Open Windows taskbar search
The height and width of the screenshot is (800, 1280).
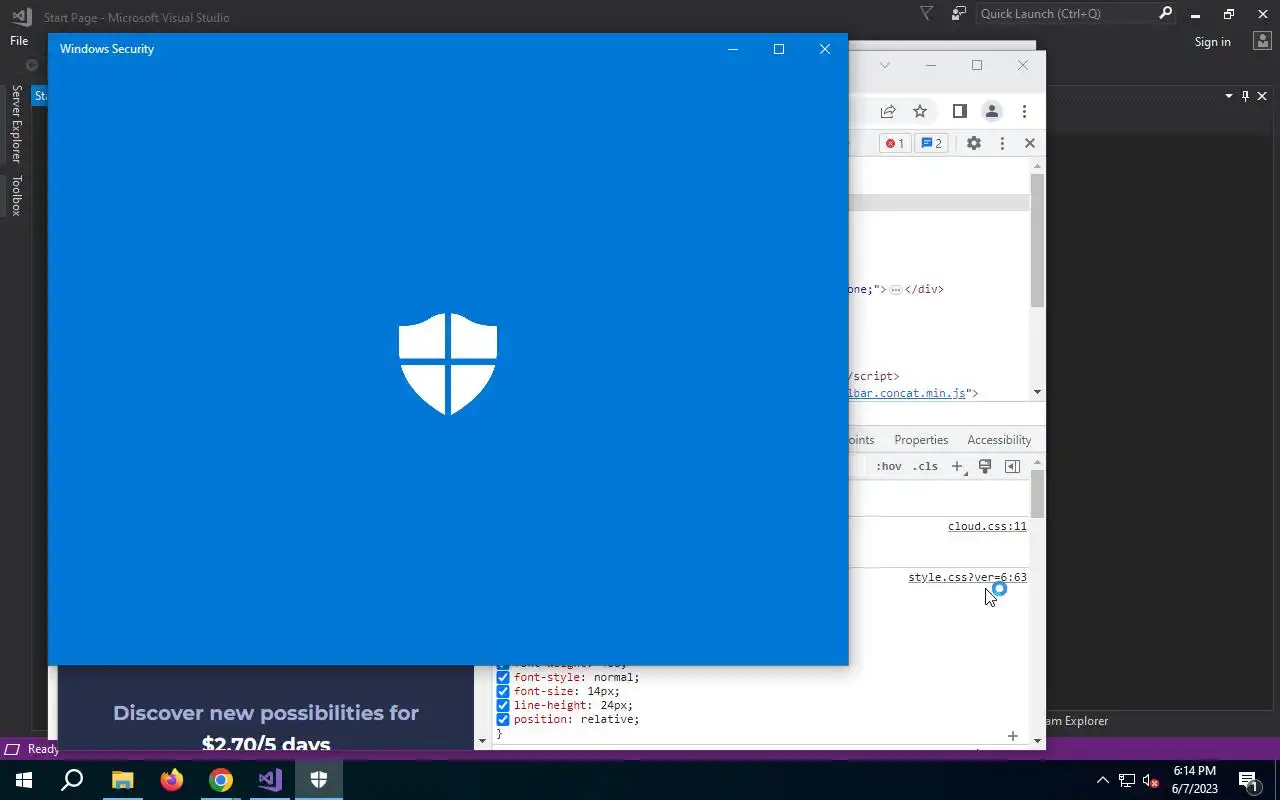tap(72, 780)
